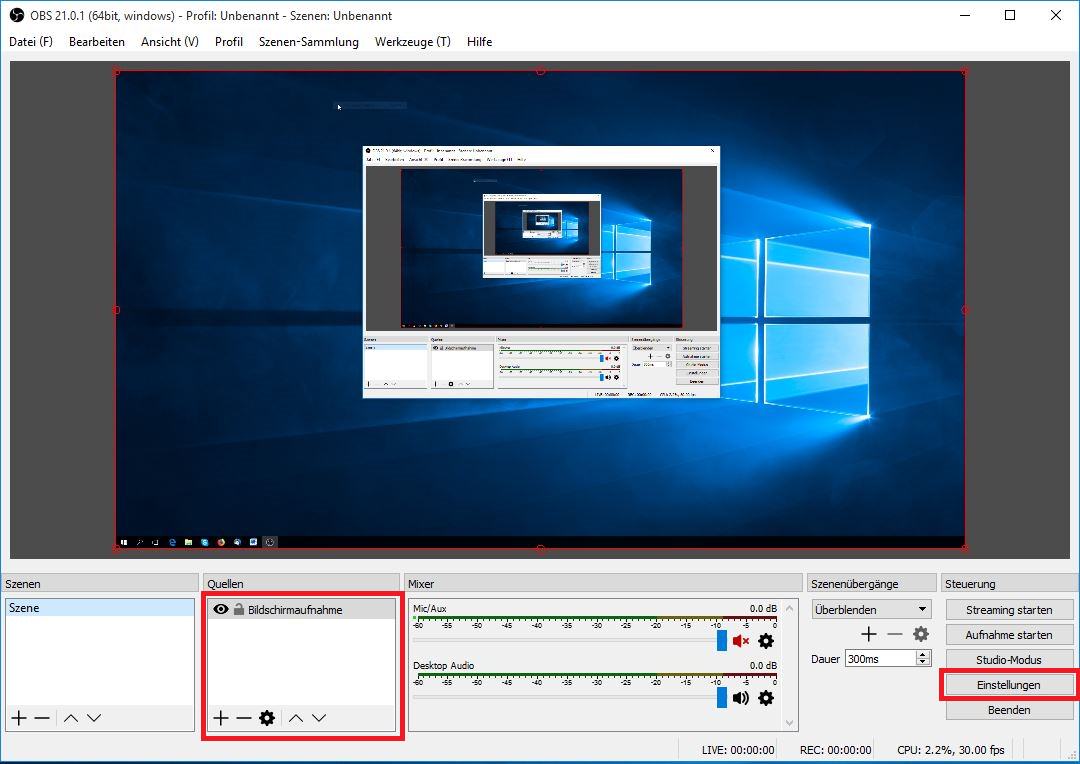Click Firefox icon in preview taskbar
This screenshot has height=764, width=1080.
[220, 542]
